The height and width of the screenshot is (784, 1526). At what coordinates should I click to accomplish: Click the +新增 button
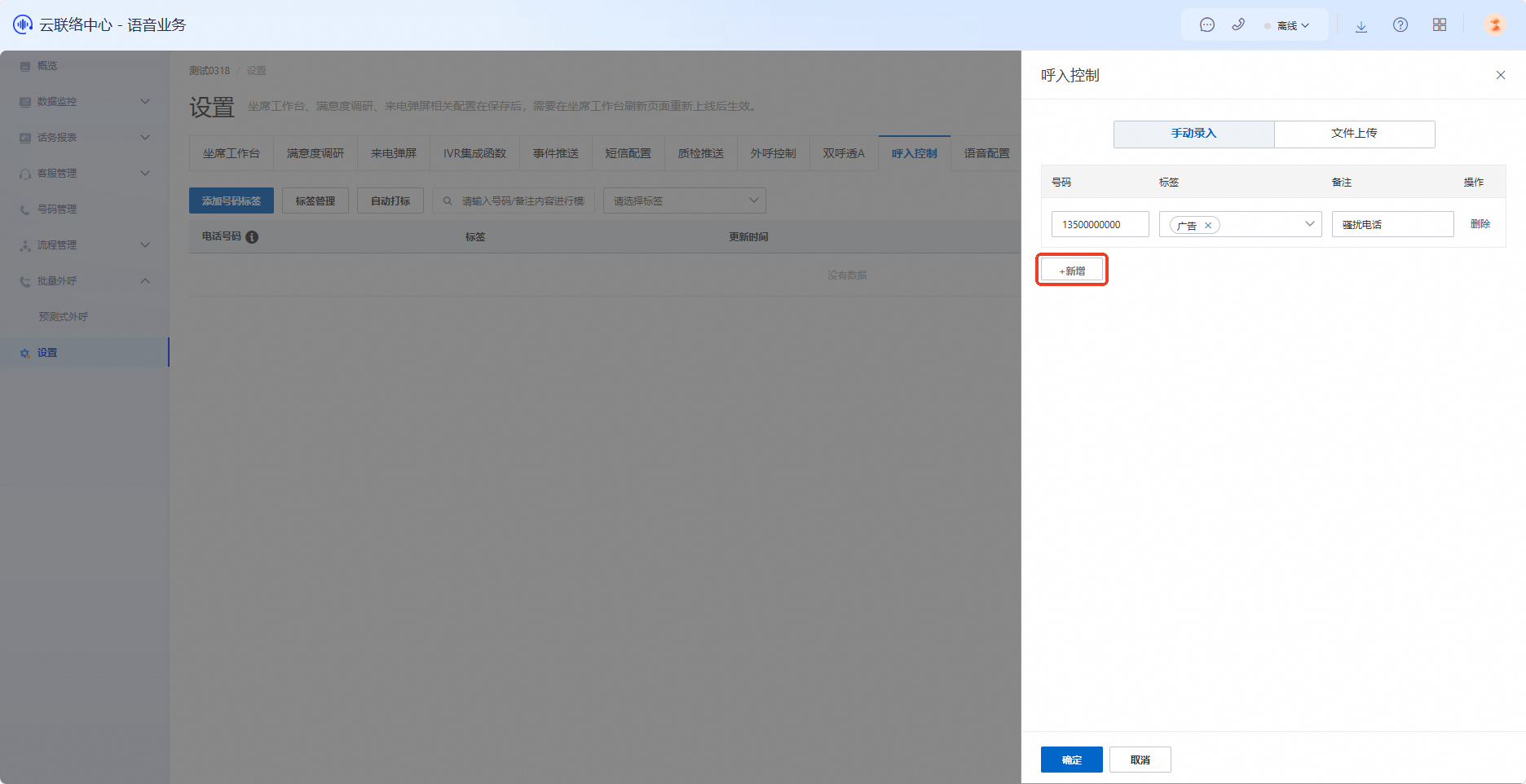[x=1072, y=271]
